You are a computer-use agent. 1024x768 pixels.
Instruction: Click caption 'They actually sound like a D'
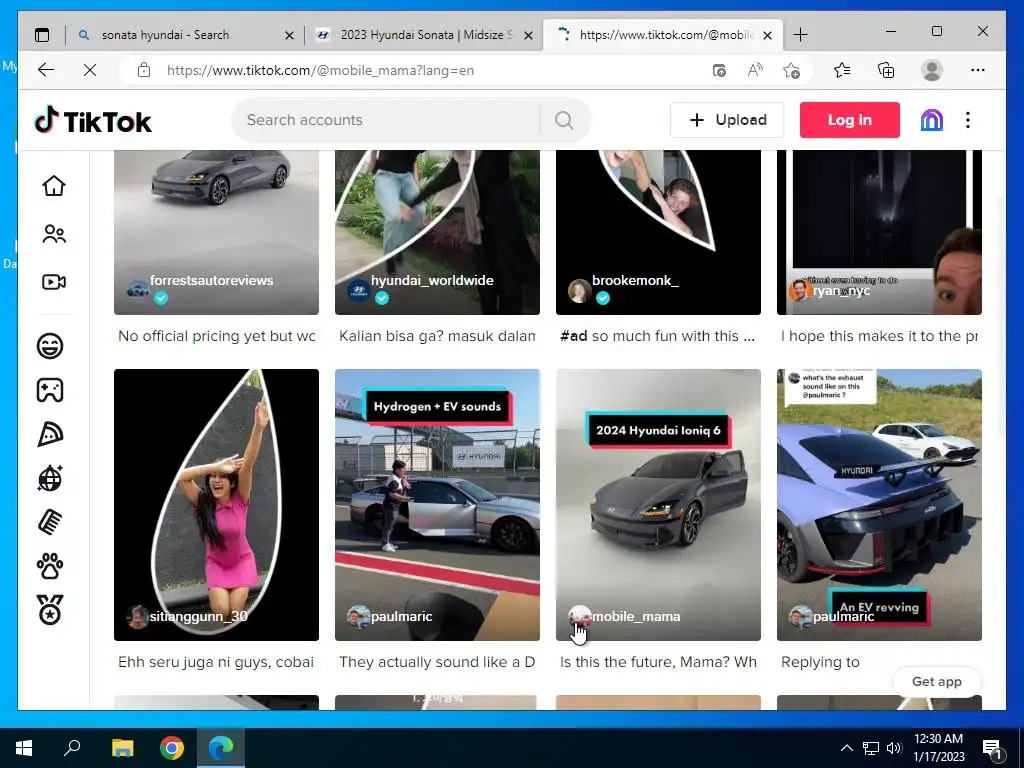click(437, 662)
